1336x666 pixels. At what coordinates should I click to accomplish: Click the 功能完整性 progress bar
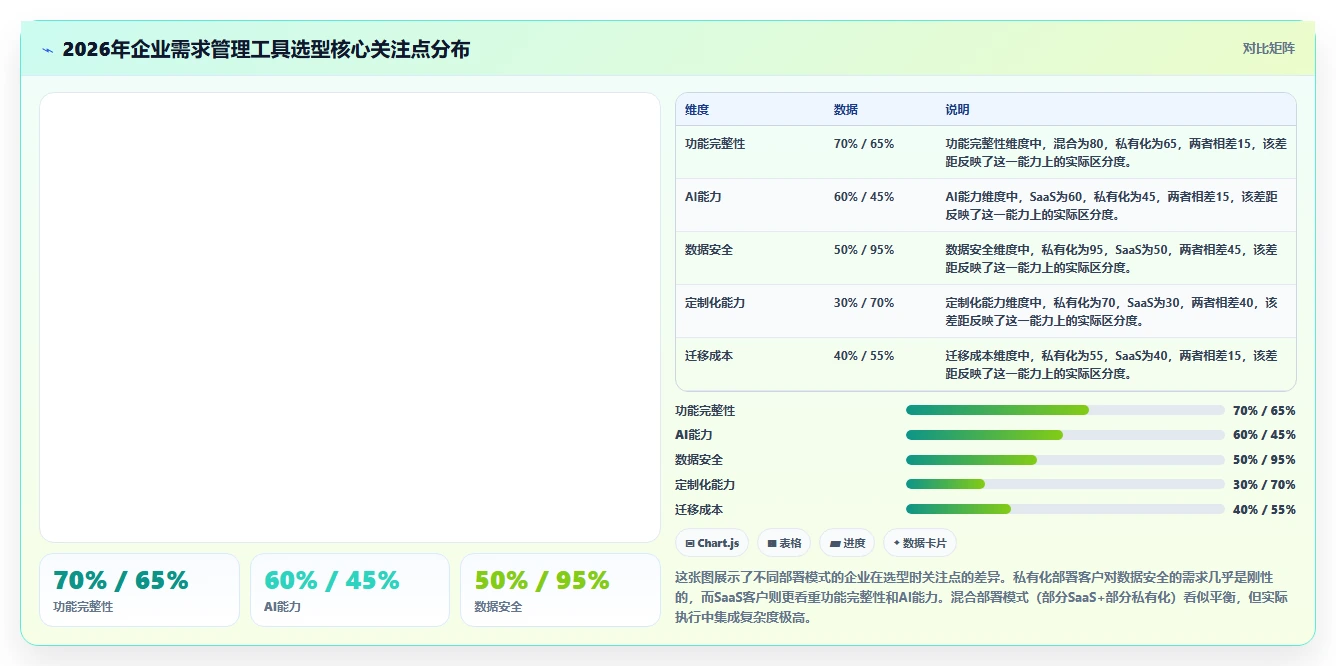(x=1065, y=410)
